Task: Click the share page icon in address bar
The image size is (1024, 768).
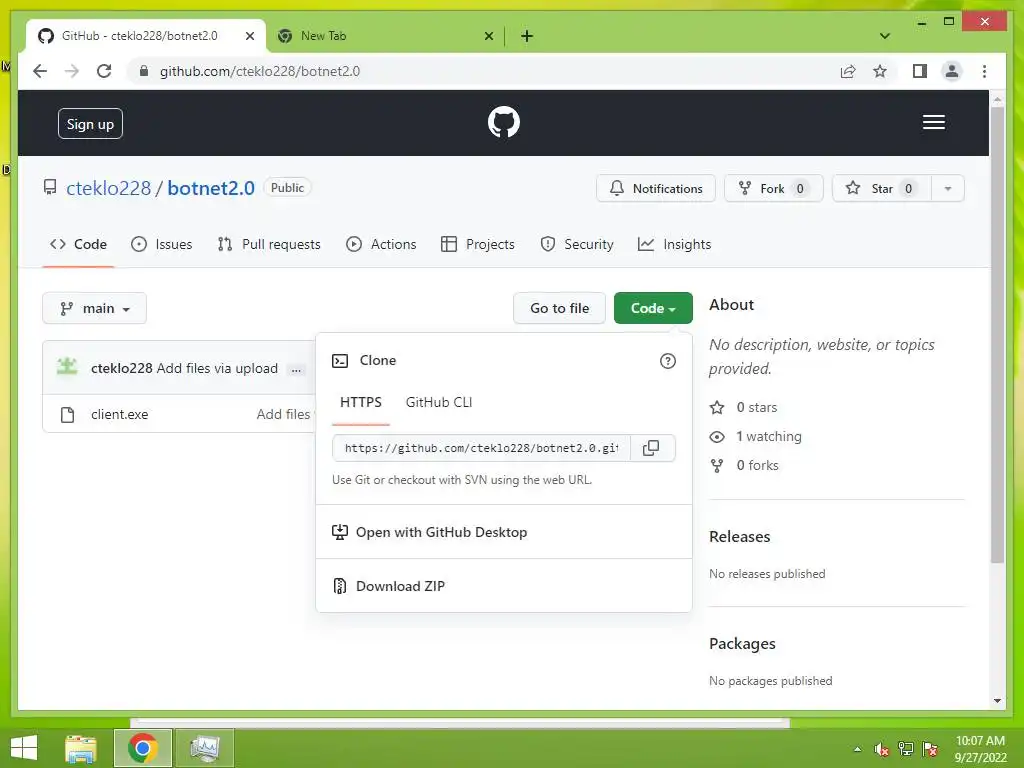Action: pyautogui.click(x=848, y=71)
